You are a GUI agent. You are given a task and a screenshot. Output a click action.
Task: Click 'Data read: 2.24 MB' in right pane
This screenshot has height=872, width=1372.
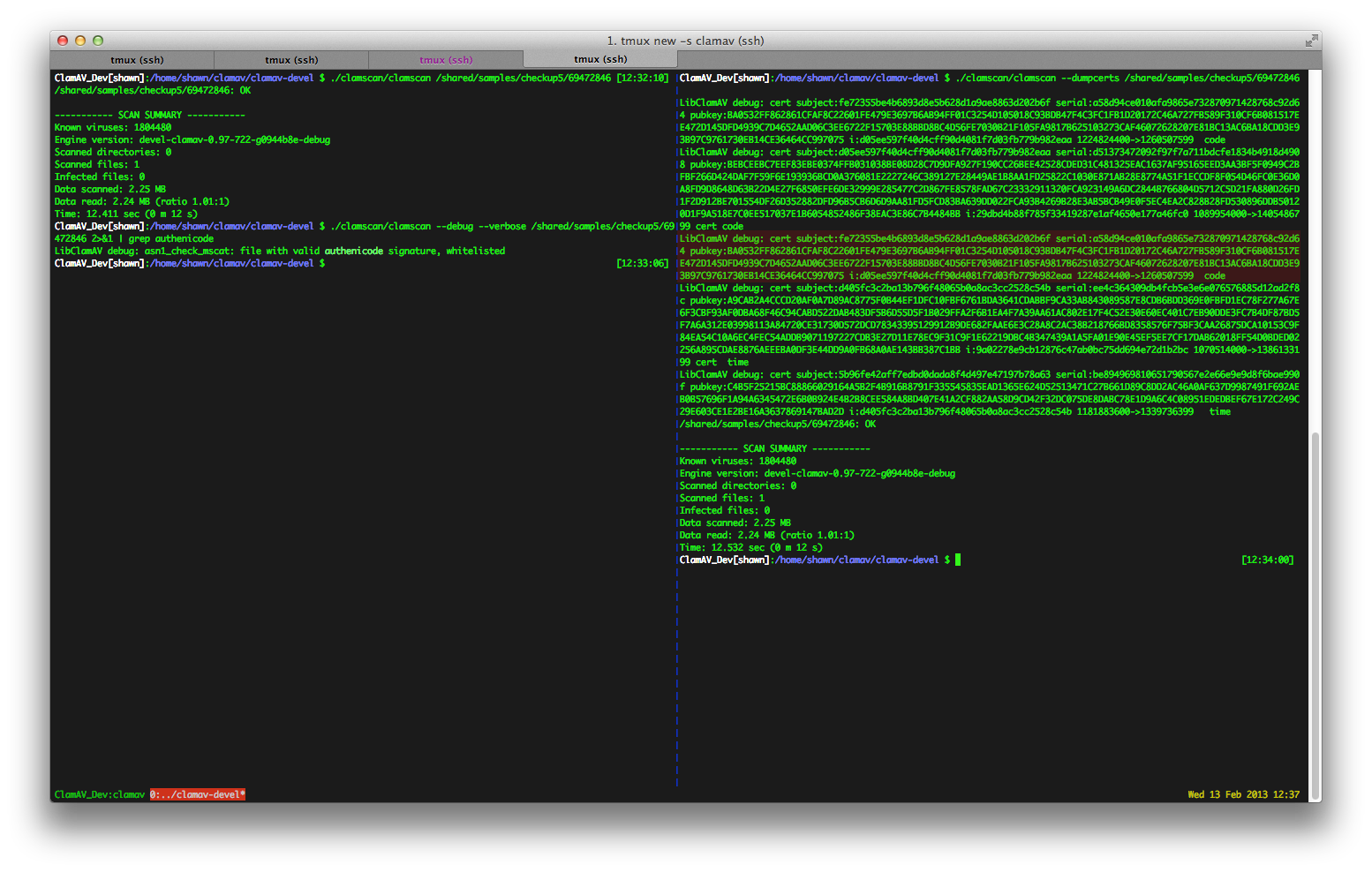[727, 535]
